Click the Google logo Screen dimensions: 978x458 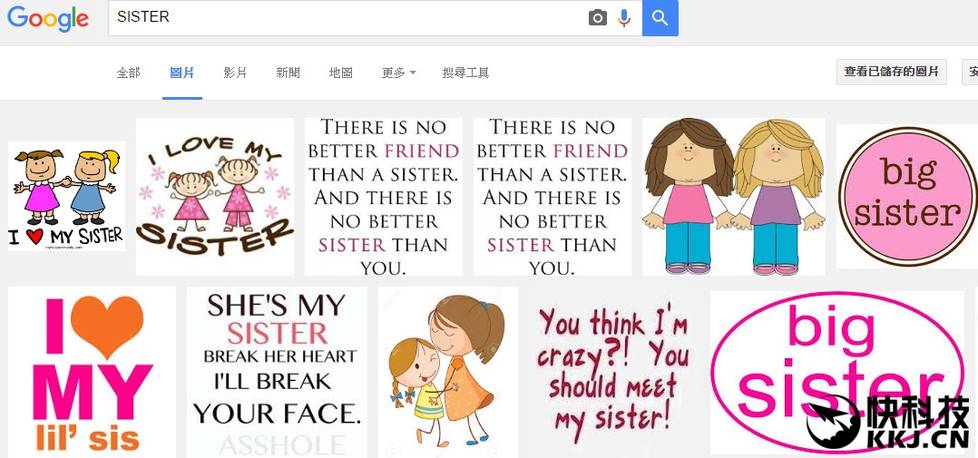pos(48,19)
